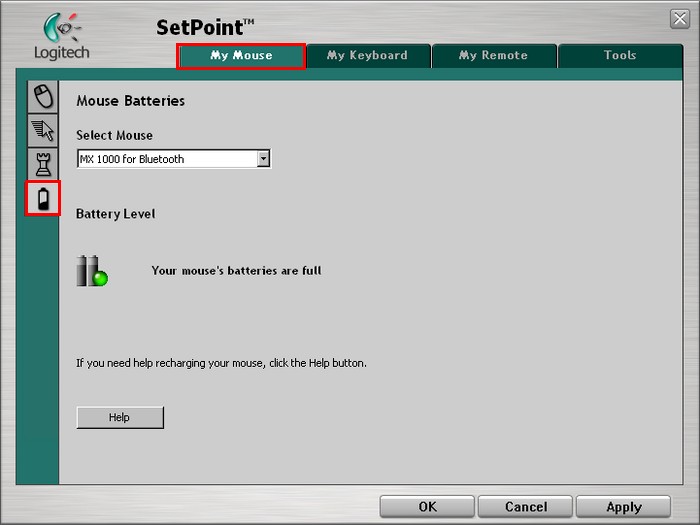This screenshot has height=525, width=700.
Task: Switch to the My Keyboard tab
Action: coord(368,56)
